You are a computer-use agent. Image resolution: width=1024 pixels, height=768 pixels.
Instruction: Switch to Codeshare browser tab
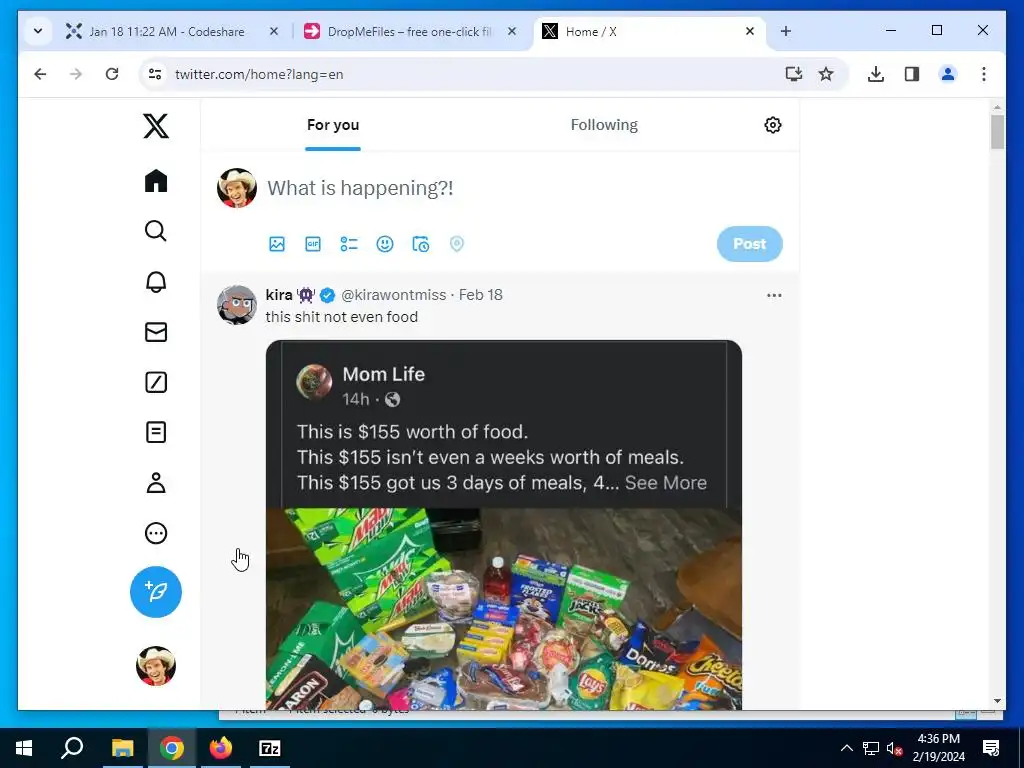click(x=167, y=31)
